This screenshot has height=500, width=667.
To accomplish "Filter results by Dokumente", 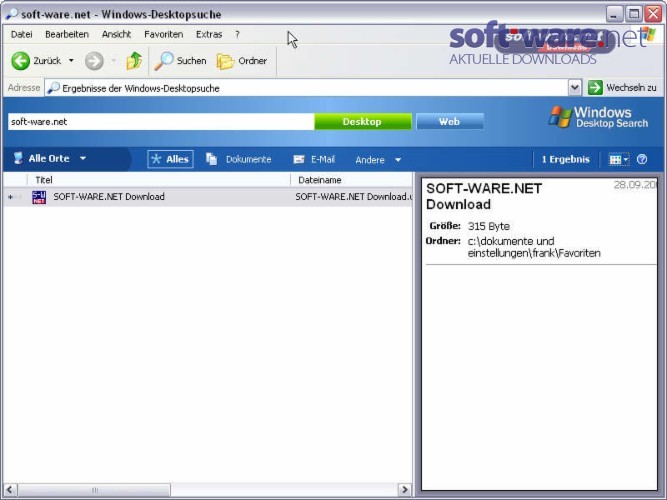I will [x=239, y=159].
